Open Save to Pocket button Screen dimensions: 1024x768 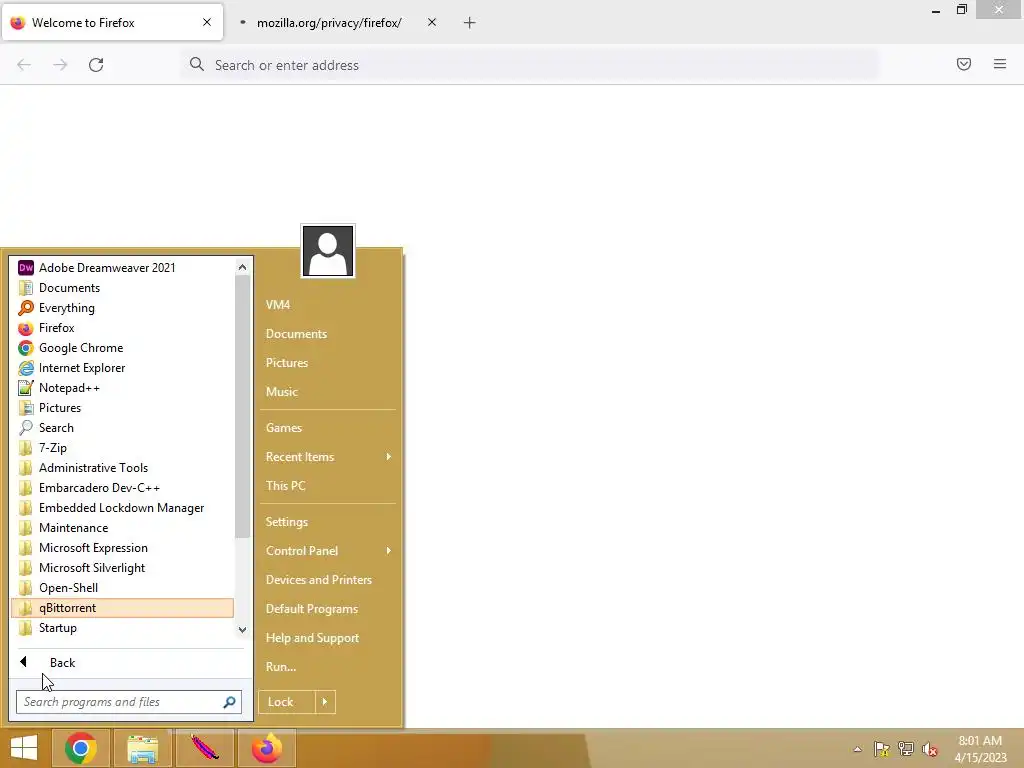(x=964, y=64)
